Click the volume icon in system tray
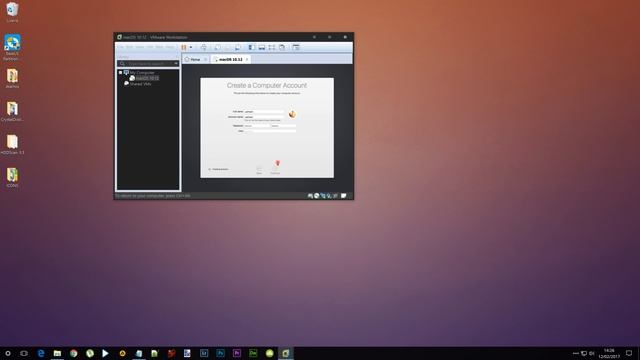Viewport: 640px width, 360px height. click(x=591, y=353)
